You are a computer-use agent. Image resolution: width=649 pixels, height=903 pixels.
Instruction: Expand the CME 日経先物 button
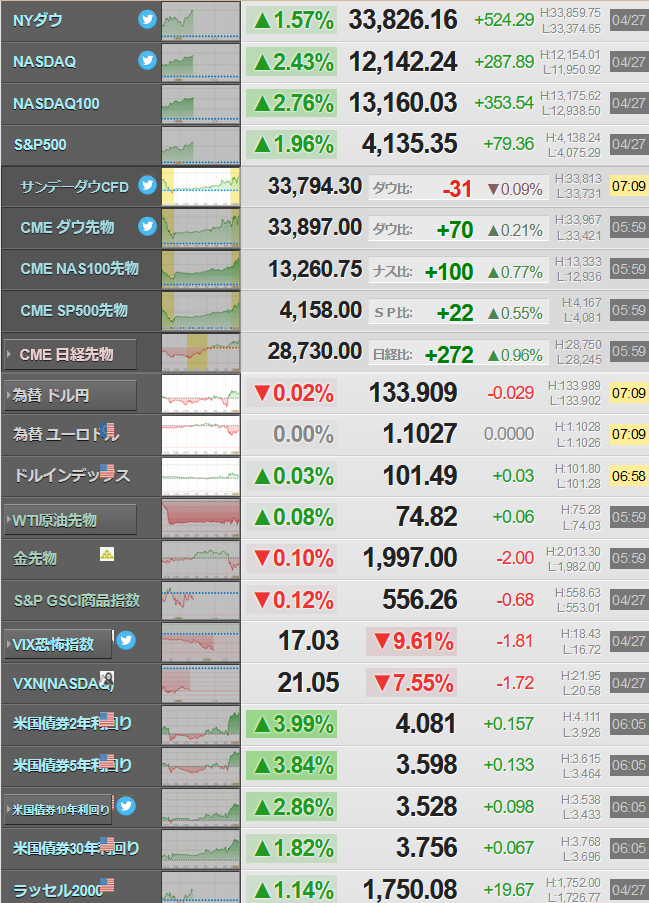[x=70, y=354]
